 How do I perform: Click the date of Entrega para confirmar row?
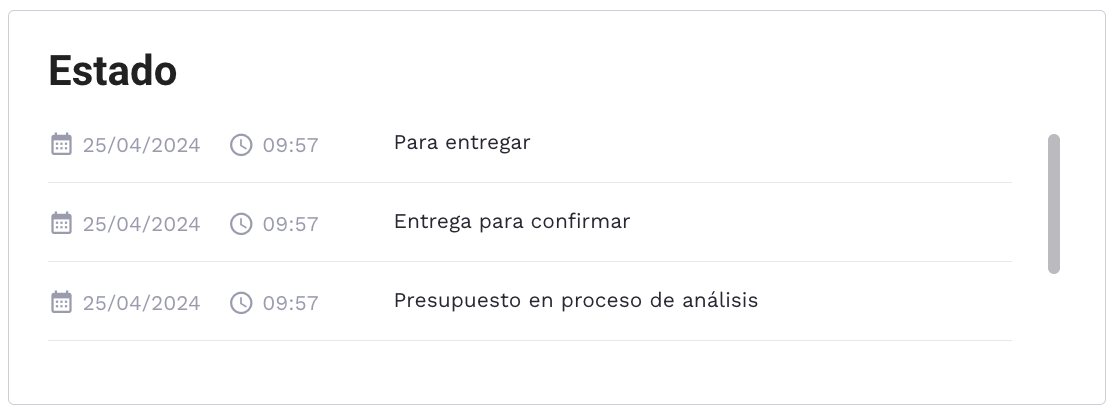click(141, 224)
